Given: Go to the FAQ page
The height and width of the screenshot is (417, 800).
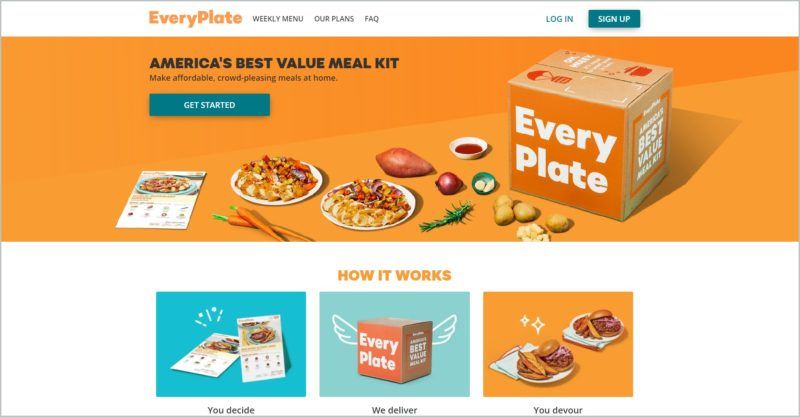Looking at the screenshot, I should 371,19.
